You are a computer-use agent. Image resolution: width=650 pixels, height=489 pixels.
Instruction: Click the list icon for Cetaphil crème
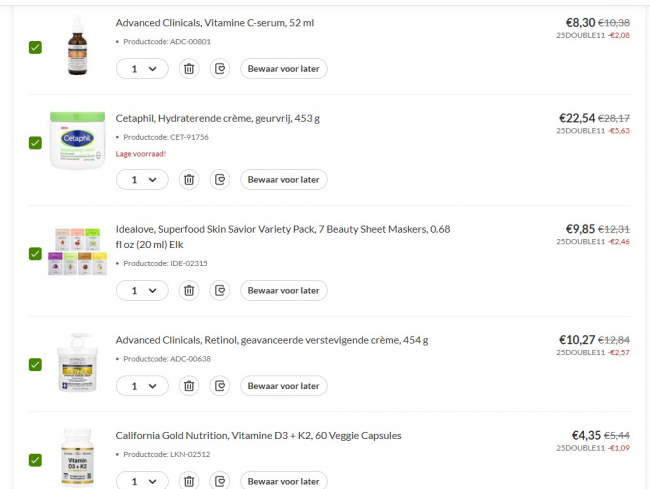220,180
